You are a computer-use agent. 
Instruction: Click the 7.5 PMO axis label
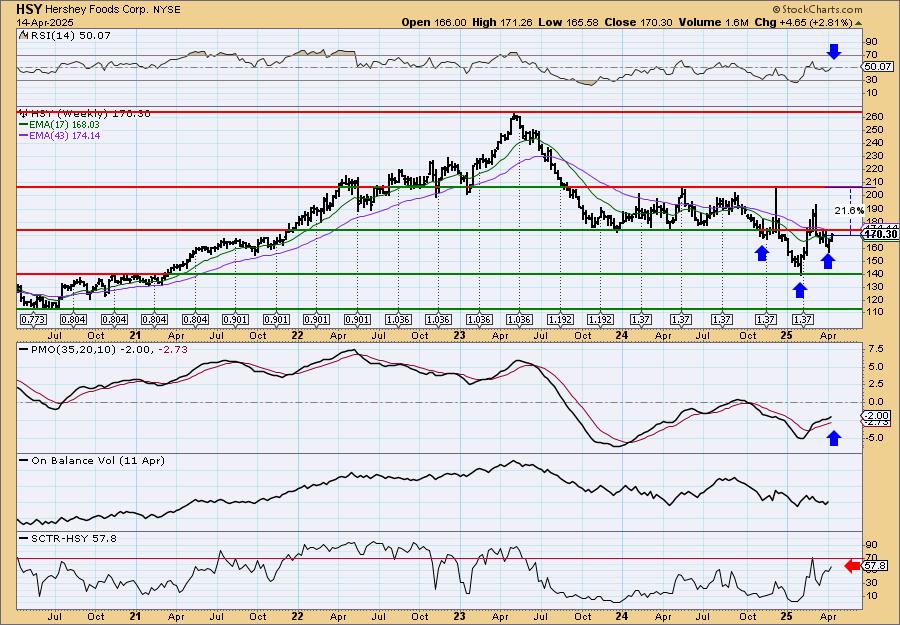[875, 350]
